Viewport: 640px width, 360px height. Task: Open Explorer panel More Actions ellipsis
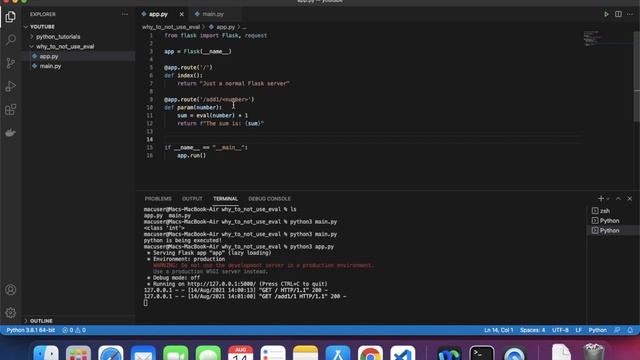(124, 14)
